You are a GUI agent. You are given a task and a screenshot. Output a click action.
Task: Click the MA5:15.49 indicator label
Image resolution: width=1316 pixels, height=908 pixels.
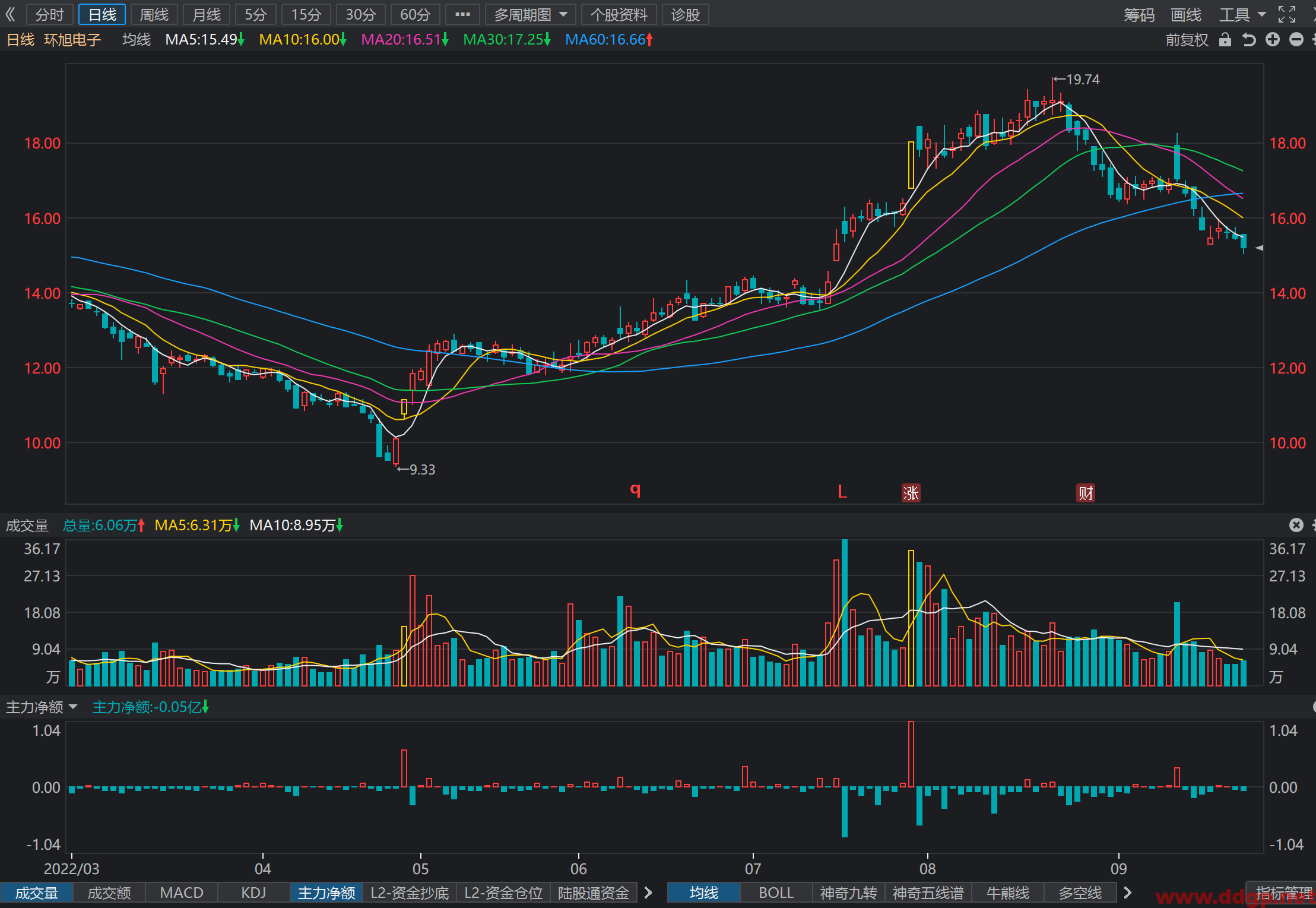(205, 40)
